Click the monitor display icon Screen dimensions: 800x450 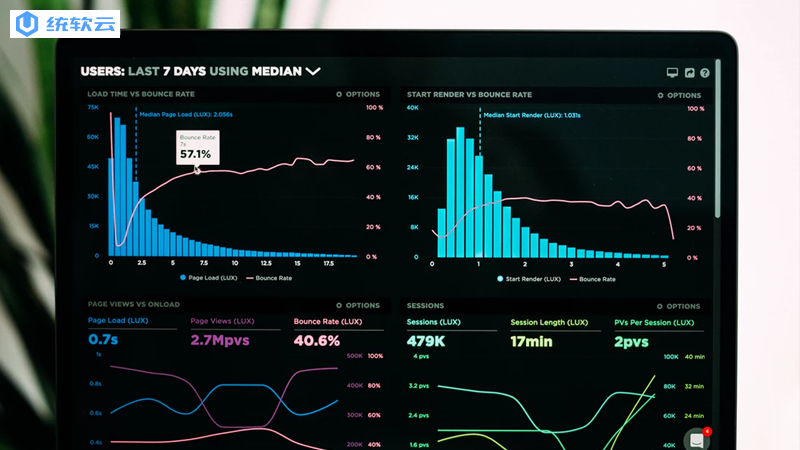tap(672, 72)
